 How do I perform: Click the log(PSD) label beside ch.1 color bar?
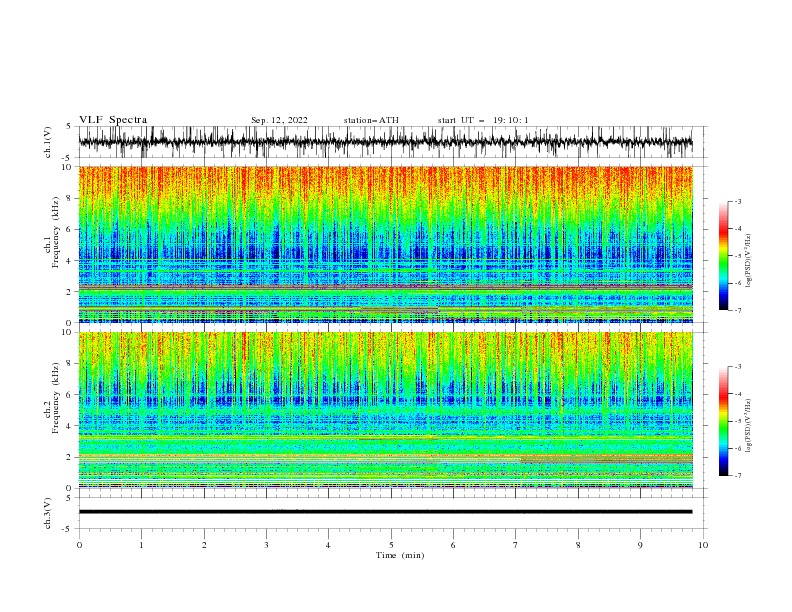click(748, 261)
